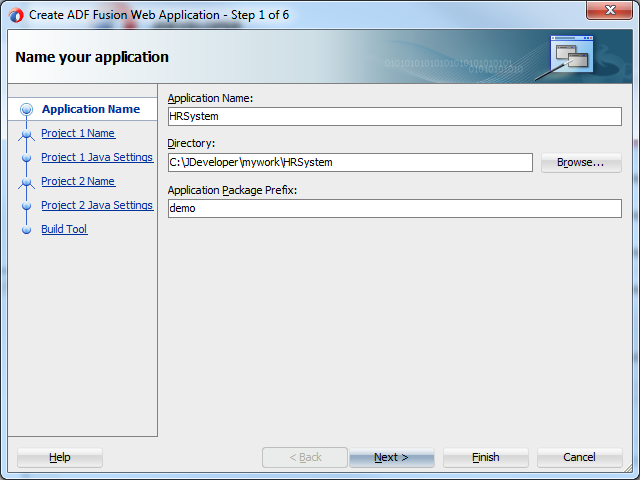The height and width of the screenshot is (480, 640).
Task: Click the Help button
Action: coord(60,457)
